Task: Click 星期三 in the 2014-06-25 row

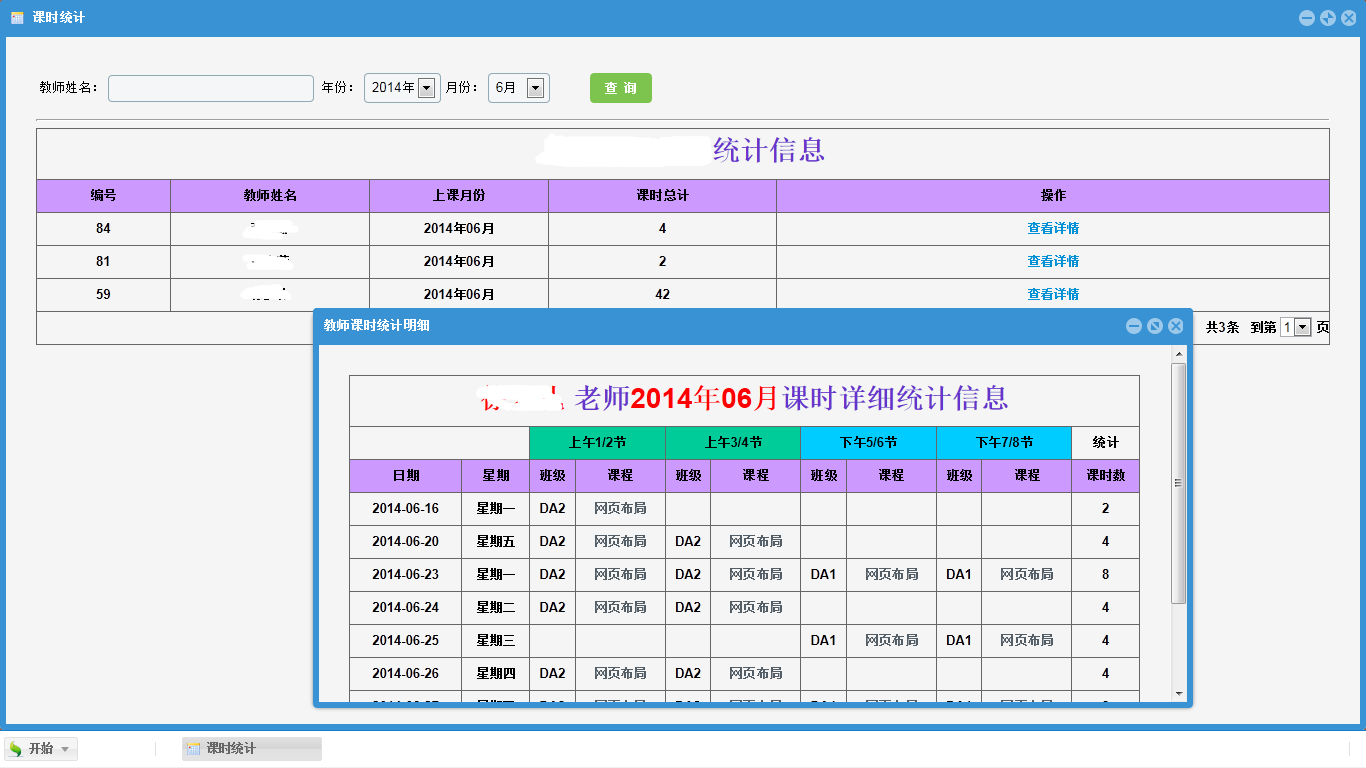Action: (496, 640)
